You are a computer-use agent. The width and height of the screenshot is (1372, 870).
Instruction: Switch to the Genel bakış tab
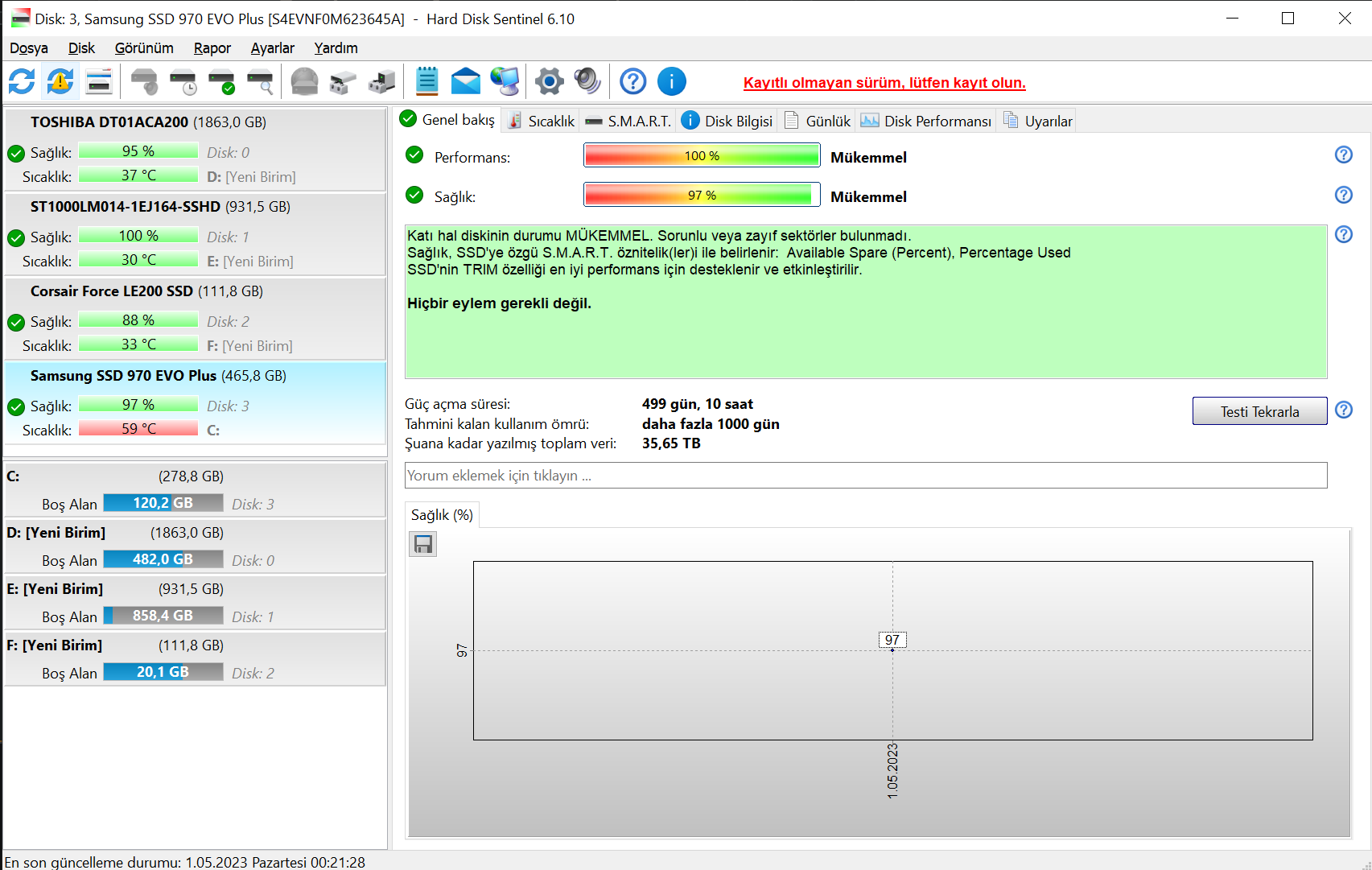point(448,120)
